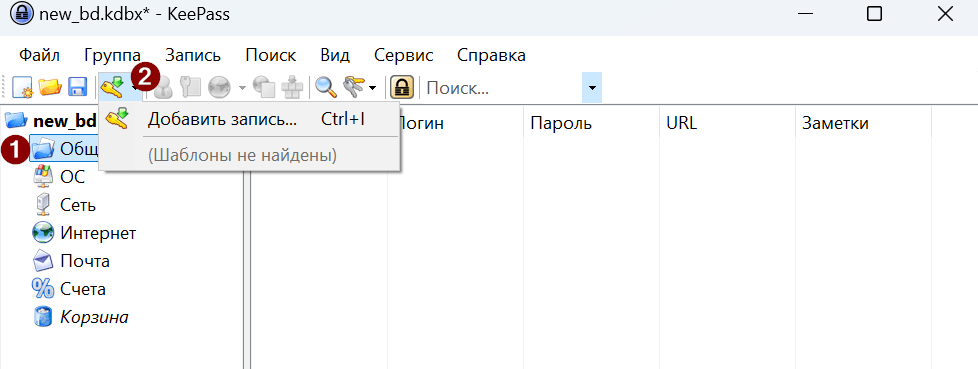Open the Файл menu

click(x=39, y=55)
